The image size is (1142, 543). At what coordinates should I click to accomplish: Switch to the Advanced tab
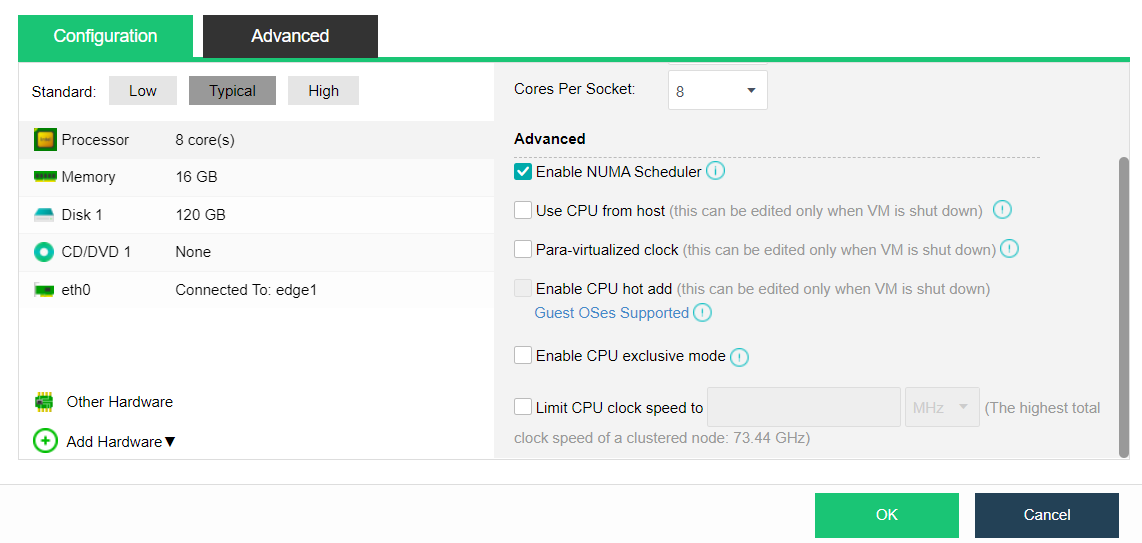290,36
